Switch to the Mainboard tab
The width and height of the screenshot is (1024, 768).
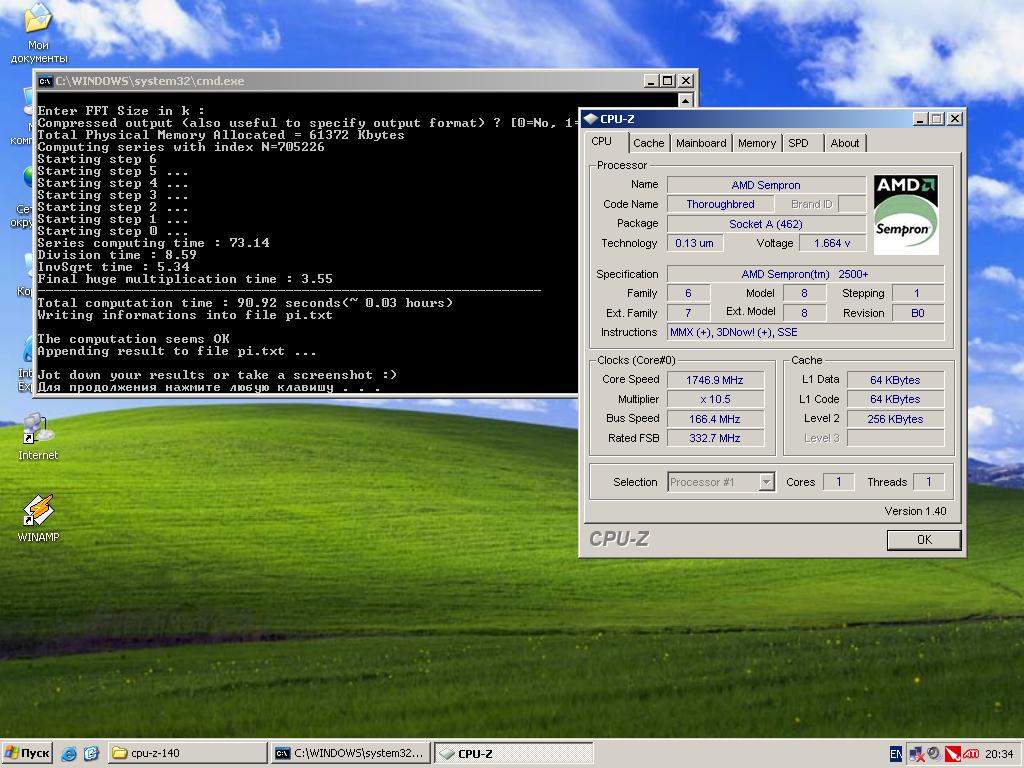[x=701, y=143]
